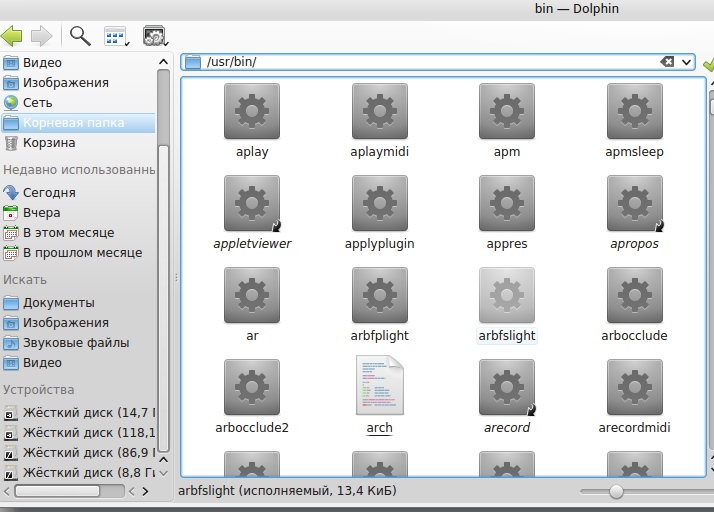Open the view mode icons menu
Image resolution: width=714 pixels, height=512 pixels.
click(117, 37)
